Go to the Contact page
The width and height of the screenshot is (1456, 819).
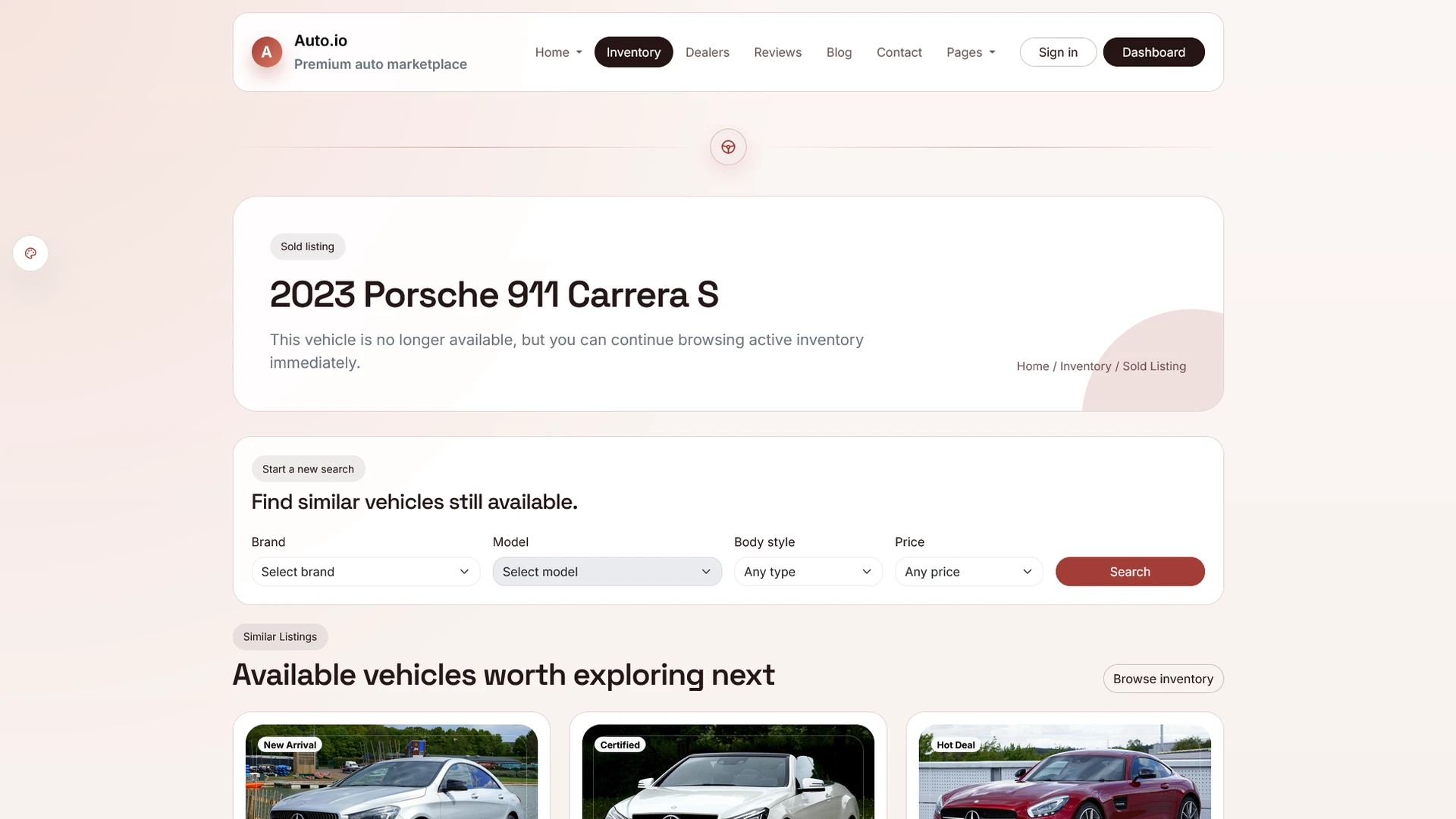coord(899,52)
